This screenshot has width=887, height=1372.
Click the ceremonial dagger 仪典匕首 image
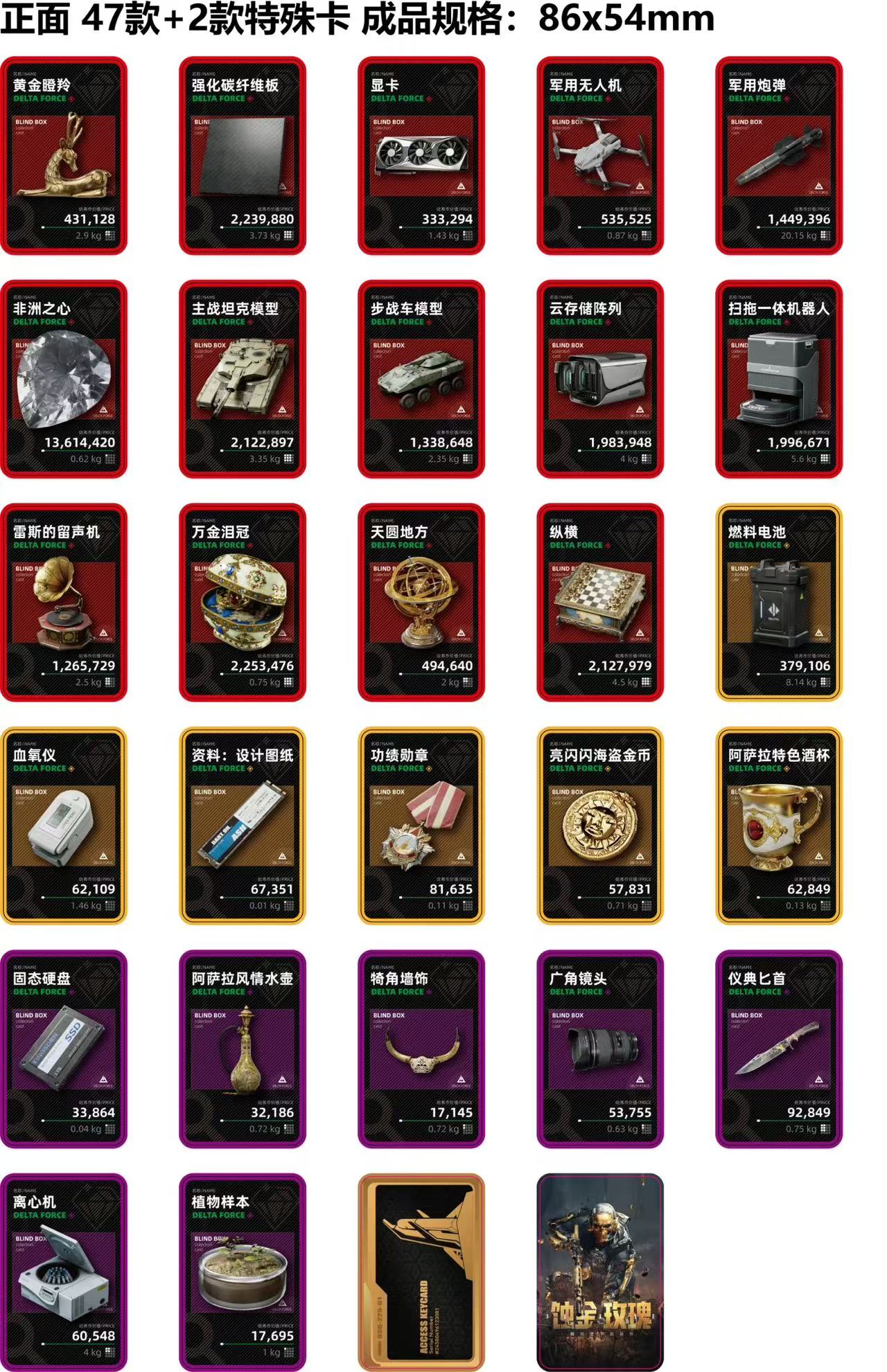point(779,1049)
